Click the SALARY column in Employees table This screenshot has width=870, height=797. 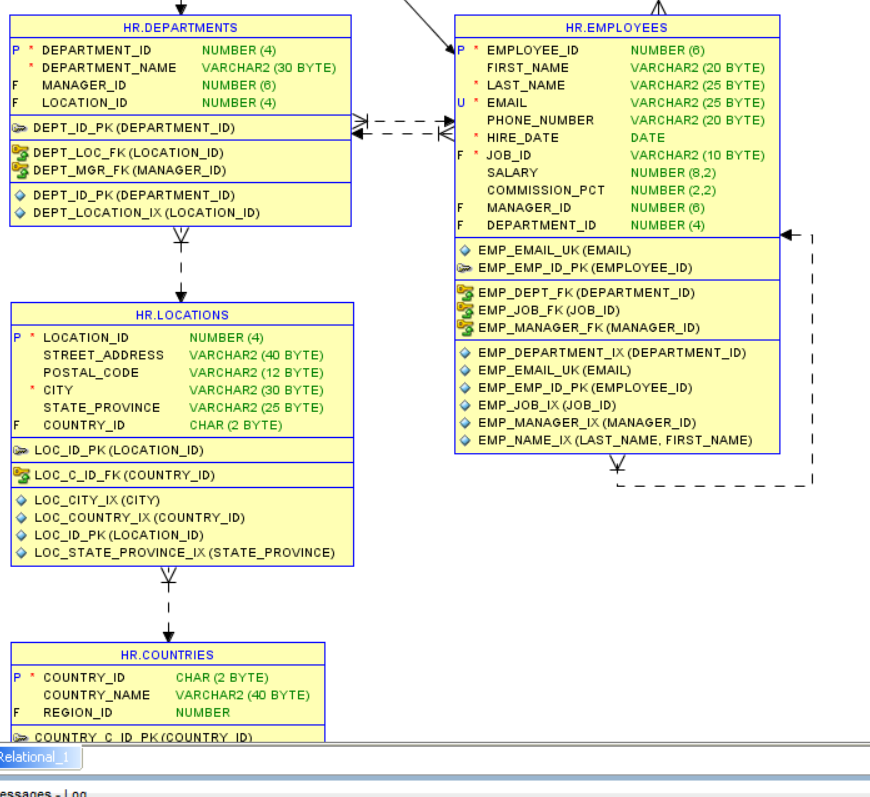(512, 173)
